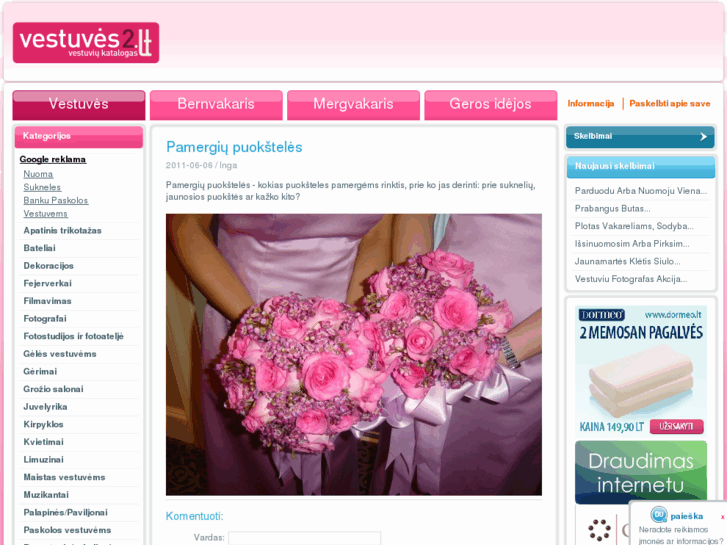Open Išsinuomosim Arba Pirksim... listing
727x545 pixels.
(x=632, y=244)
